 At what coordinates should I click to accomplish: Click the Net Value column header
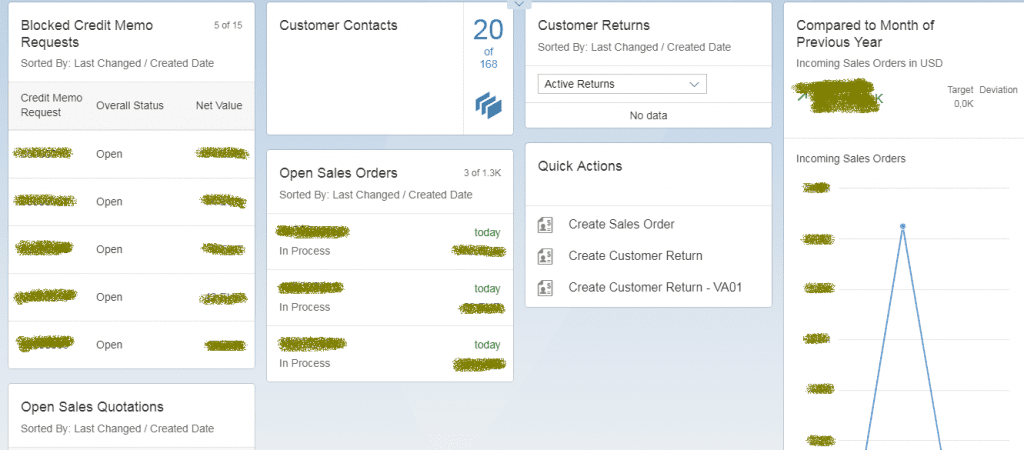point(218,105)
